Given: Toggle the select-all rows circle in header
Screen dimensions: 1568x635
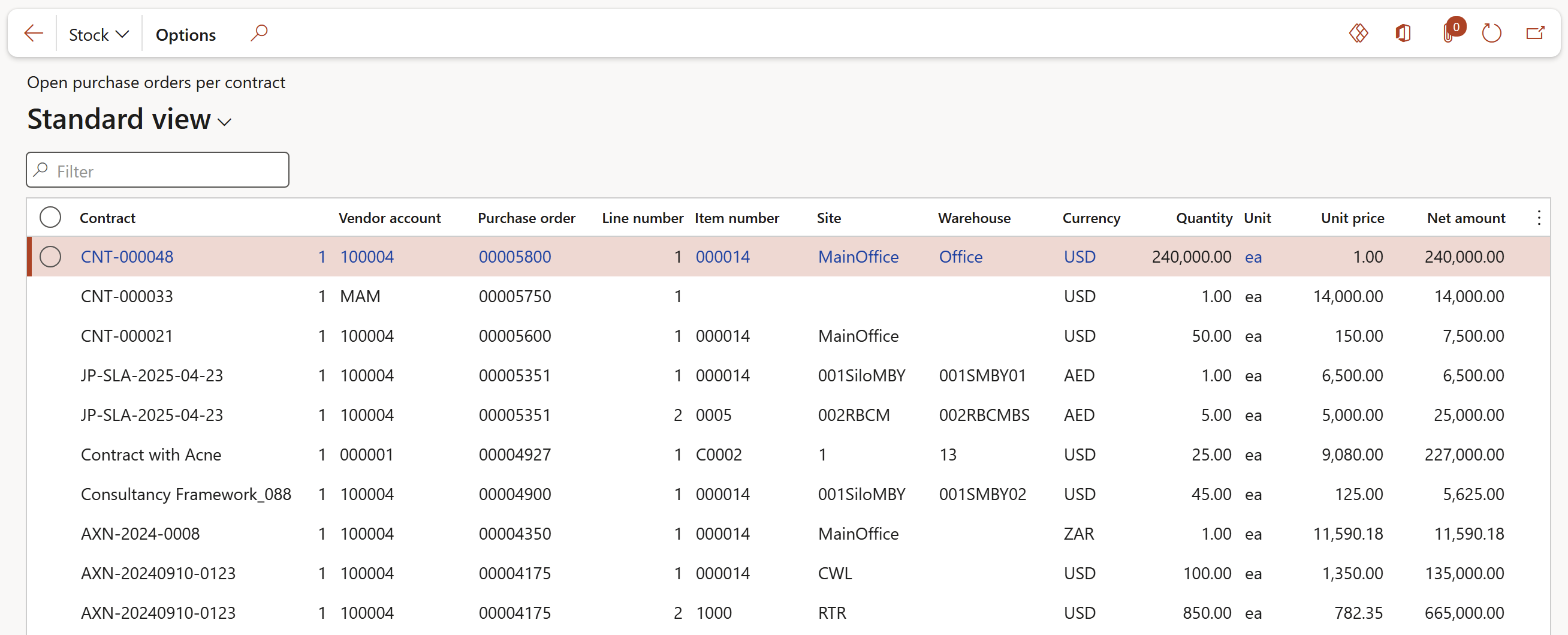Looking at the screenshot, I should click(x=50, y=217).
